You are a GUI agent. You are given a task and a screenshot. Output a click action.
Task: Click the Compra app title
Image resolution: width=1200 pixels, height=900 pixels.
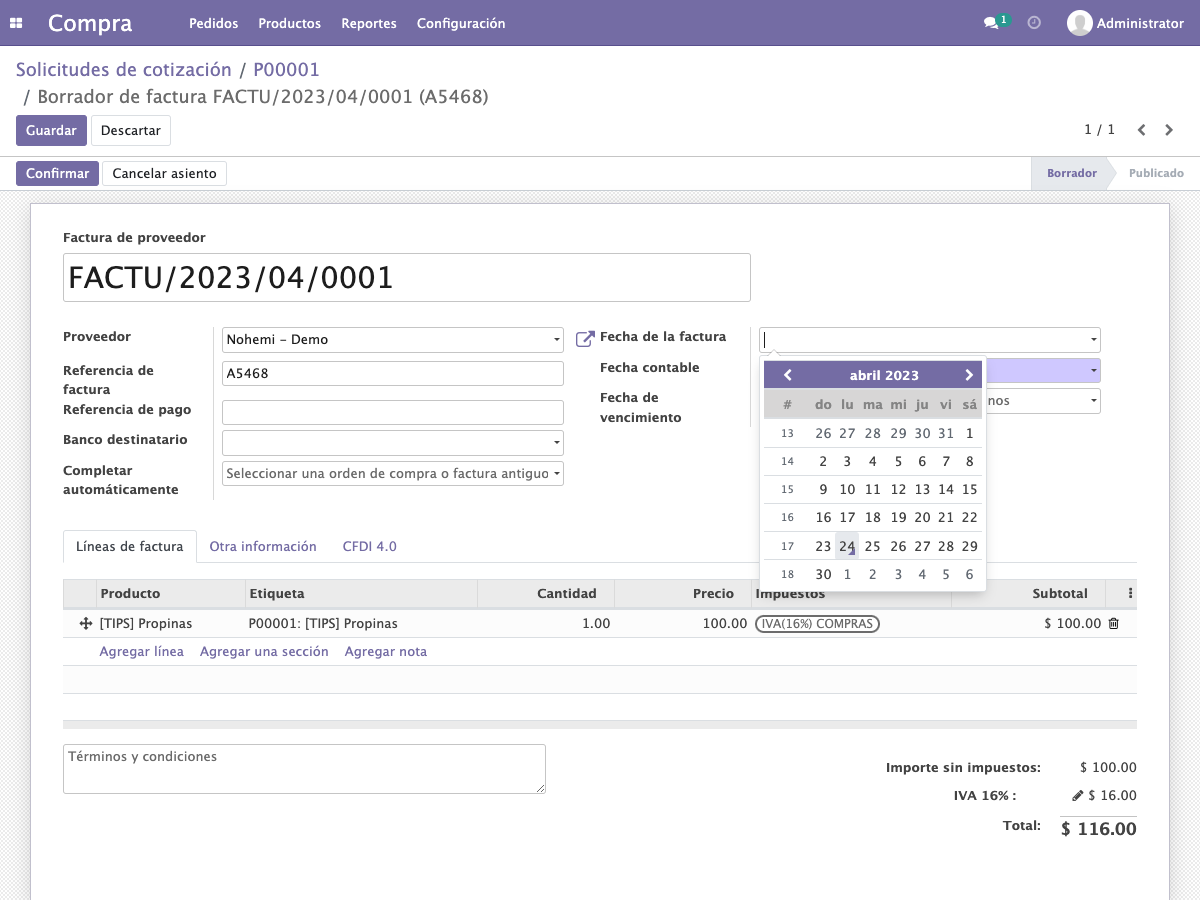[x=90, y=23]
